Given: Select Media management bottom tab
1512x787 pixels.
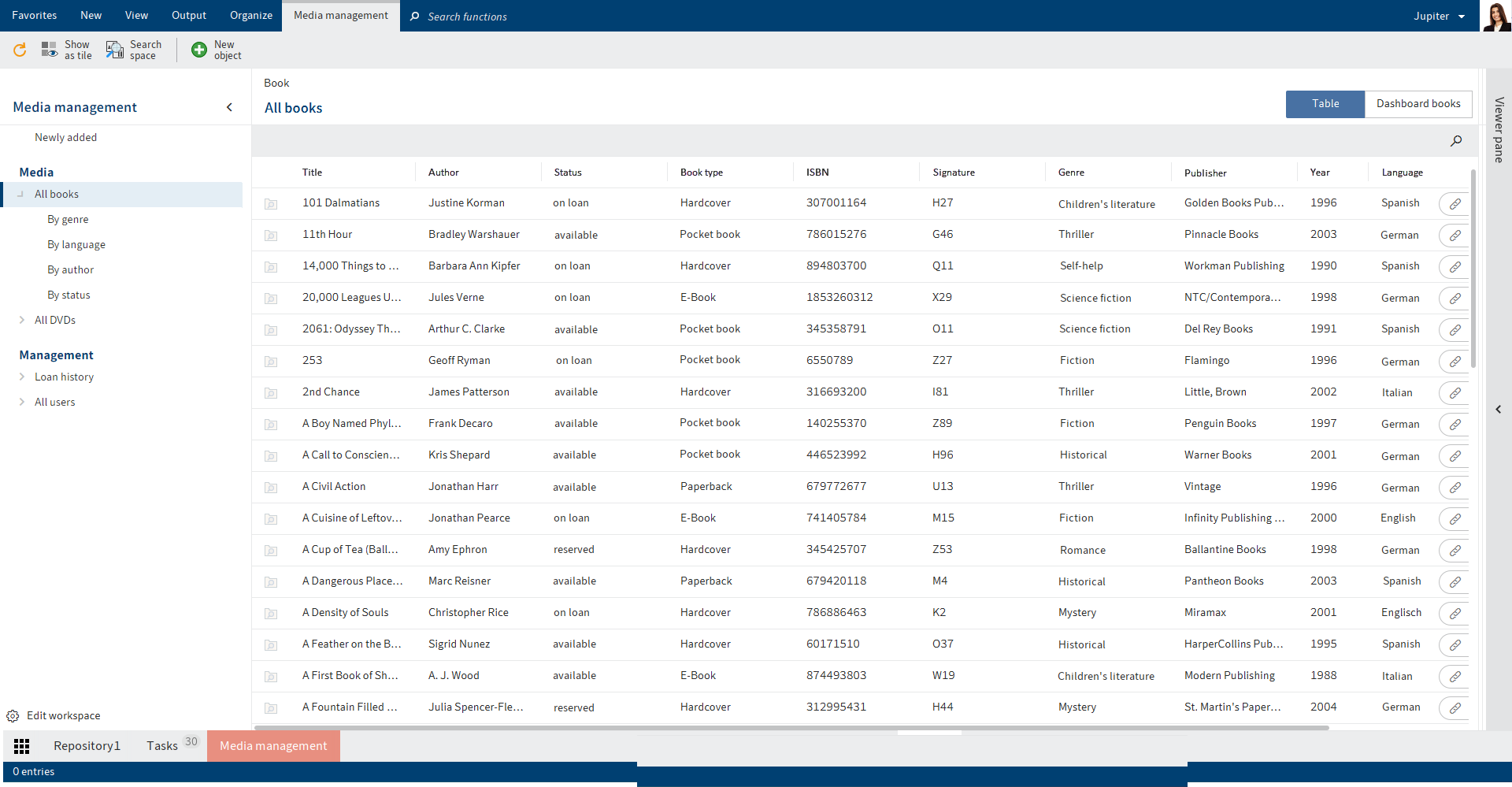Looking at the screenshot, I should tap(273, 746).
